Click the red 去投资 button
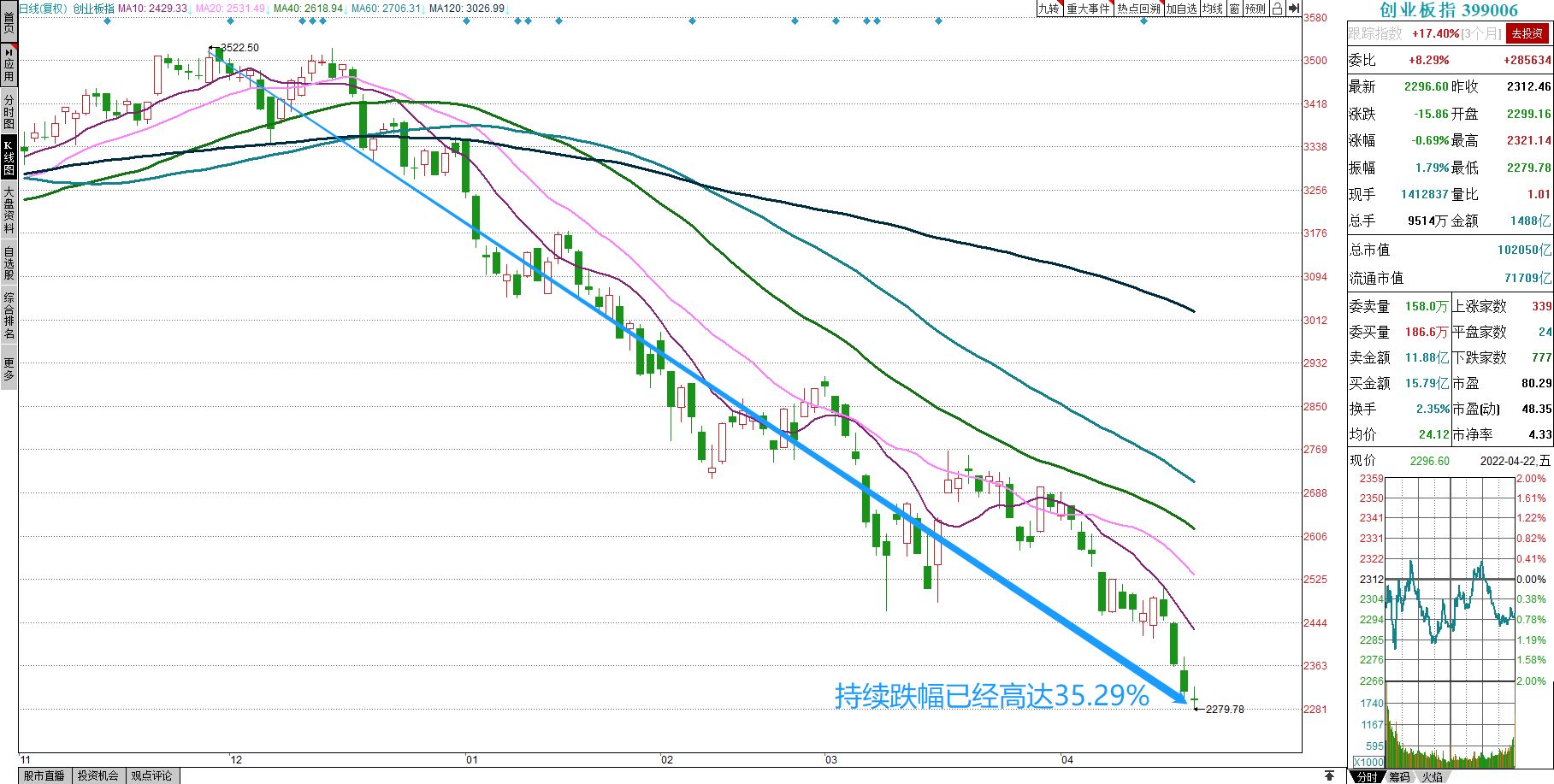This screenshot has width=1554, height=784. (x=1527, y=33)
